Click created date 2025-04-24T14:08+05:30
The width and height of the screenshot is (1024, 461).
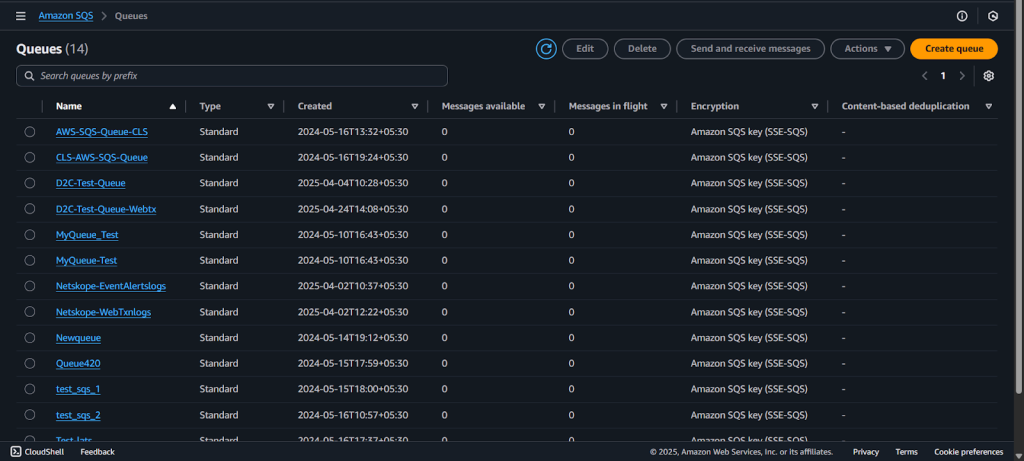[353, 209]
